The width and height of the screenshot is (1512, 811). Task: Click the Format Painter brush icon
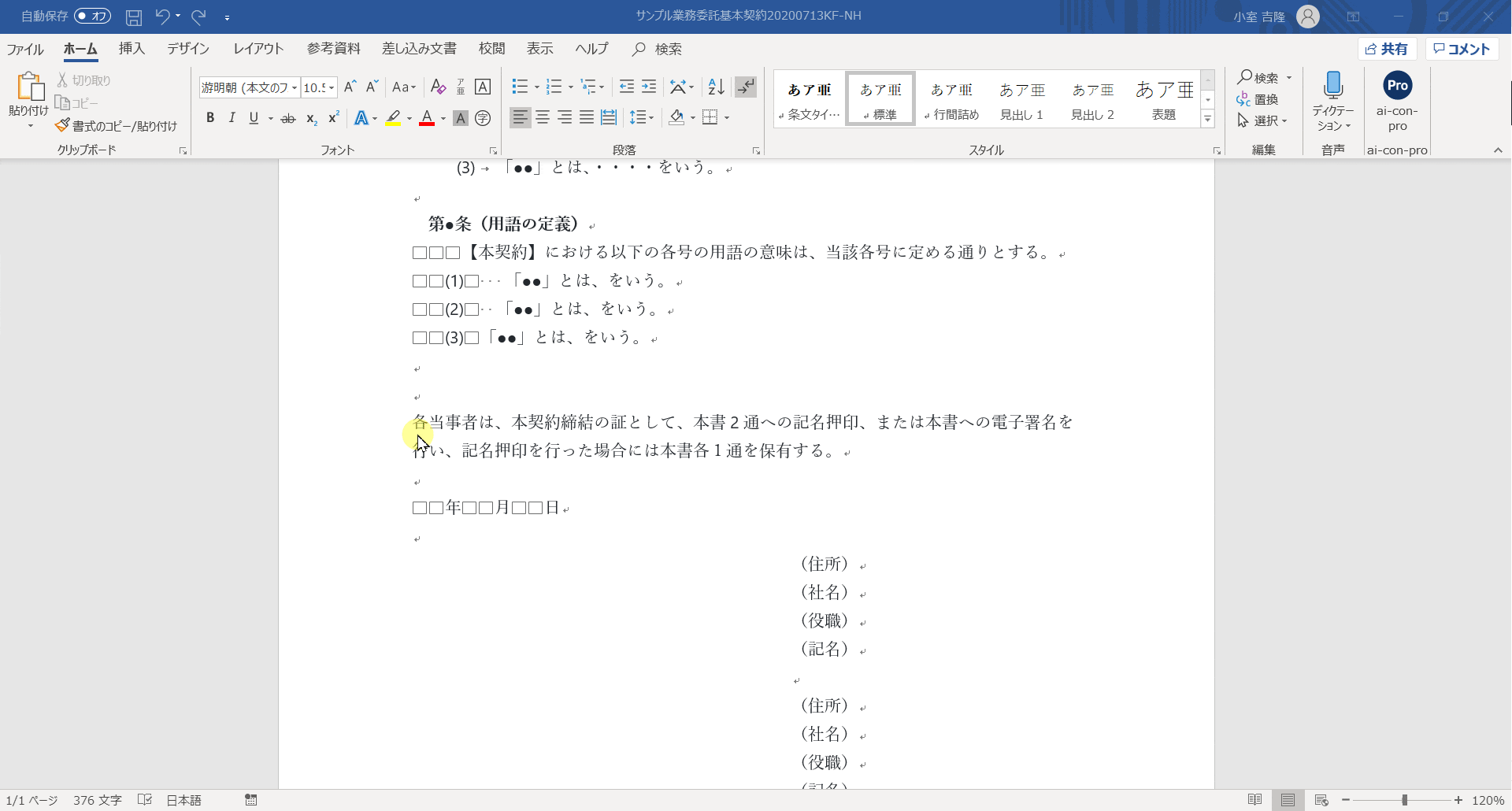point(62,125)
